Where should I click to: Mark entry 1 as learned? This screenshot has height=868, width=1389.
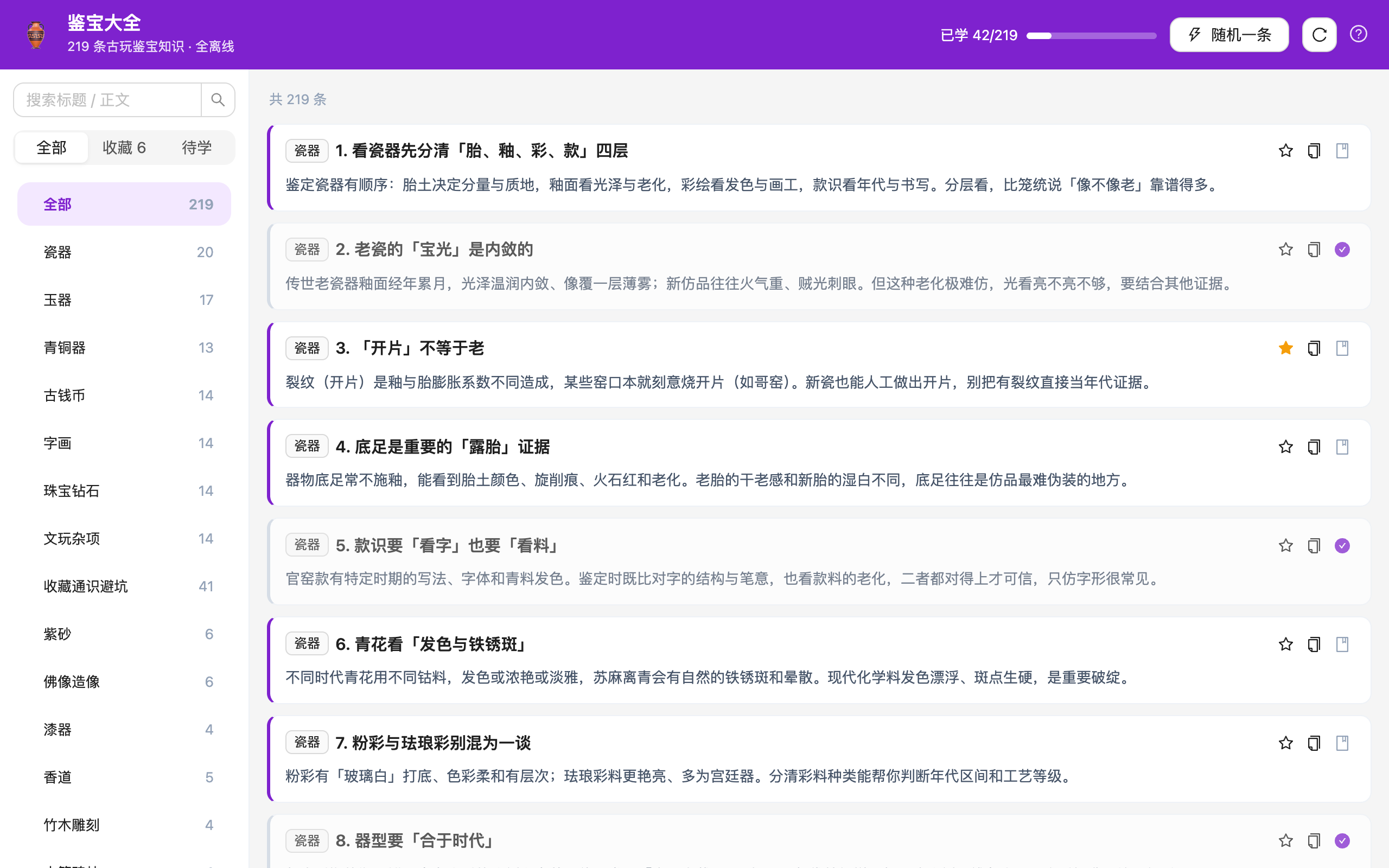click(1342, 151)
